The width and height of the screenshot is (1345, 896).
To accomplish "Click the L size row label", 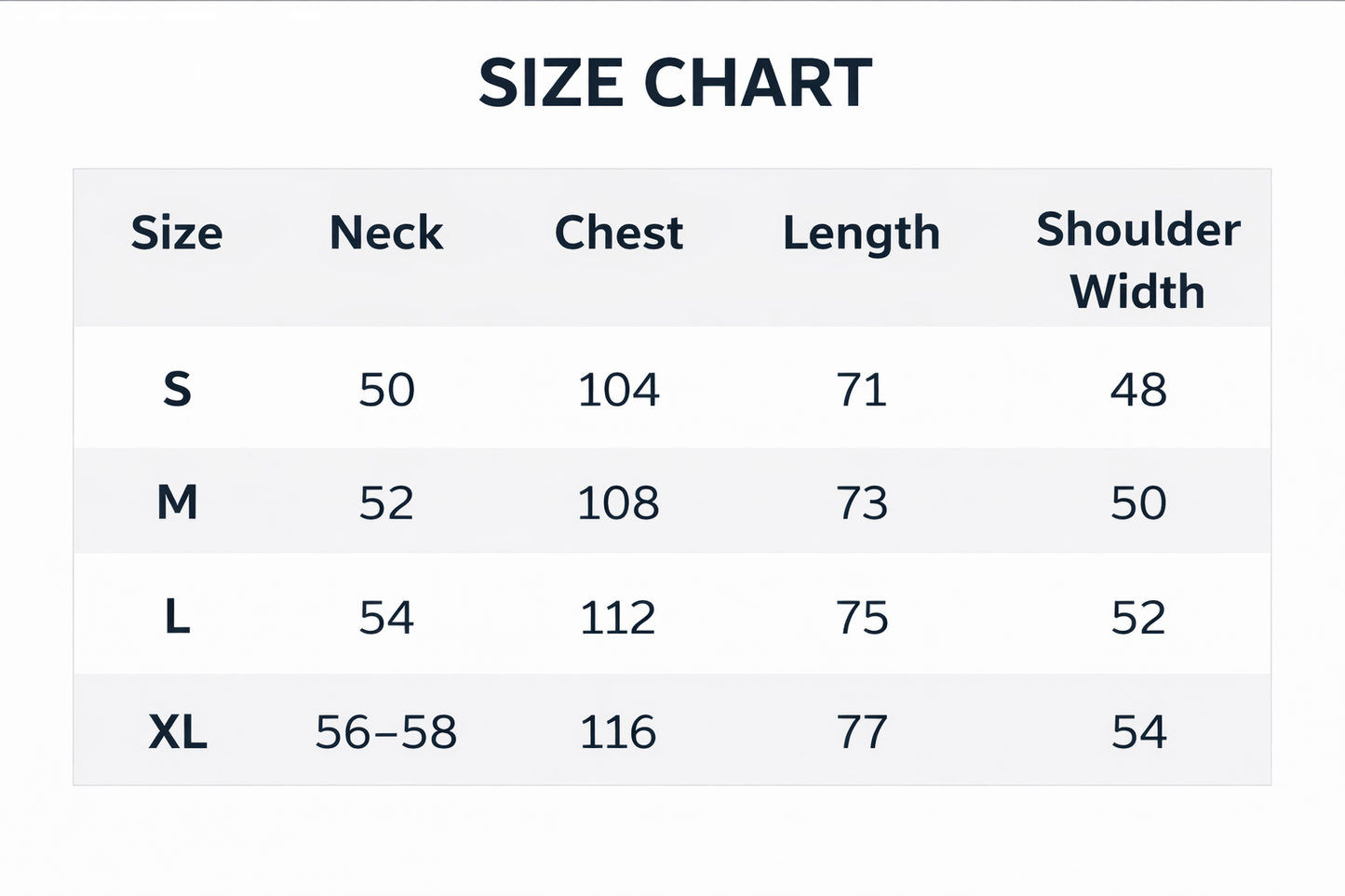I will click(177, 618).
